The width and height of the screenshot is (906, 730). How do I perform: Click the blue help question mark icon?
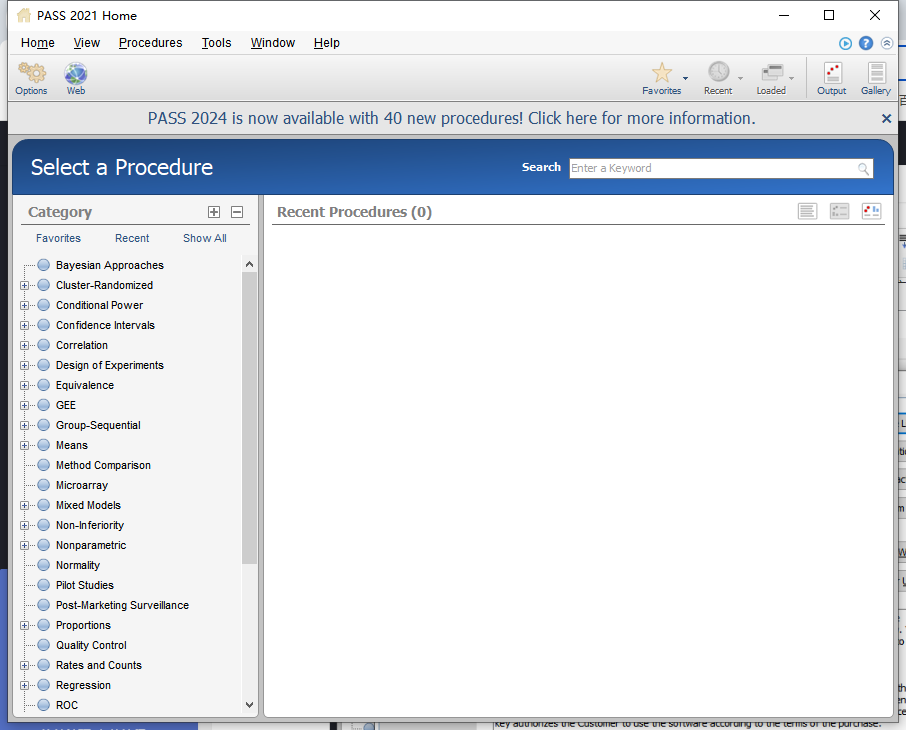(866, 43)
